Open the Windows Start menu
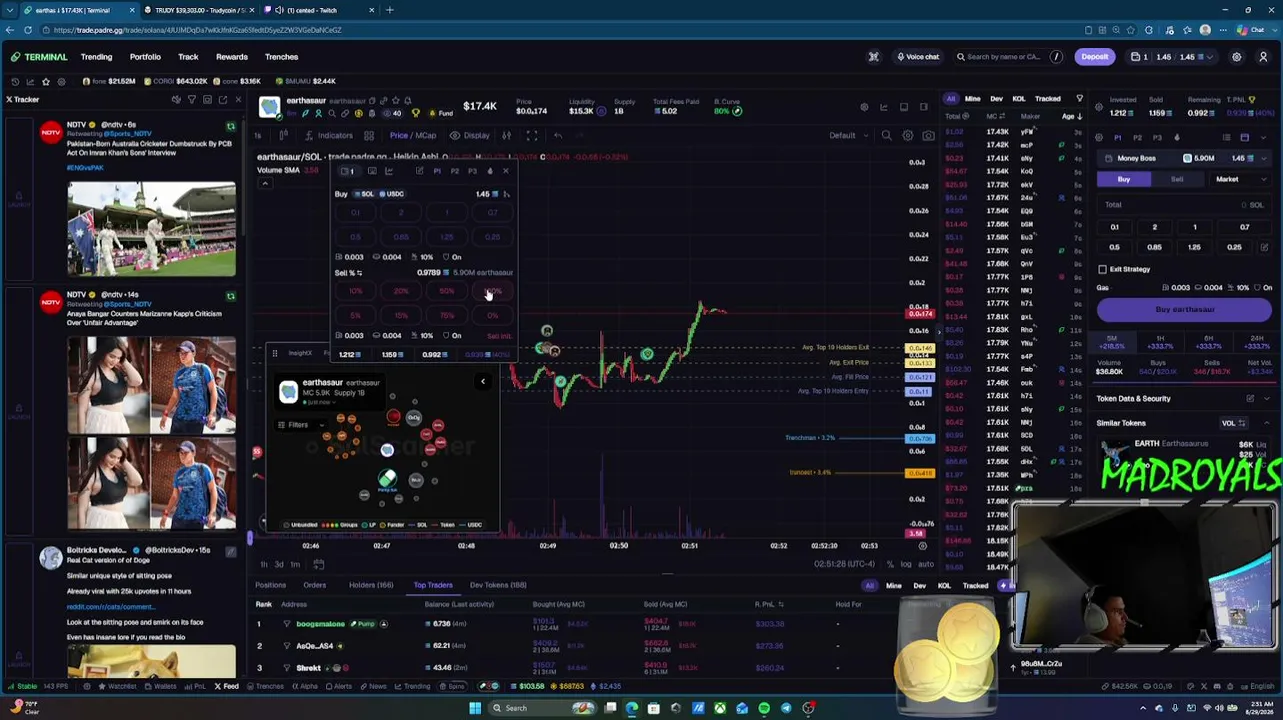 (x=475, y=708)
